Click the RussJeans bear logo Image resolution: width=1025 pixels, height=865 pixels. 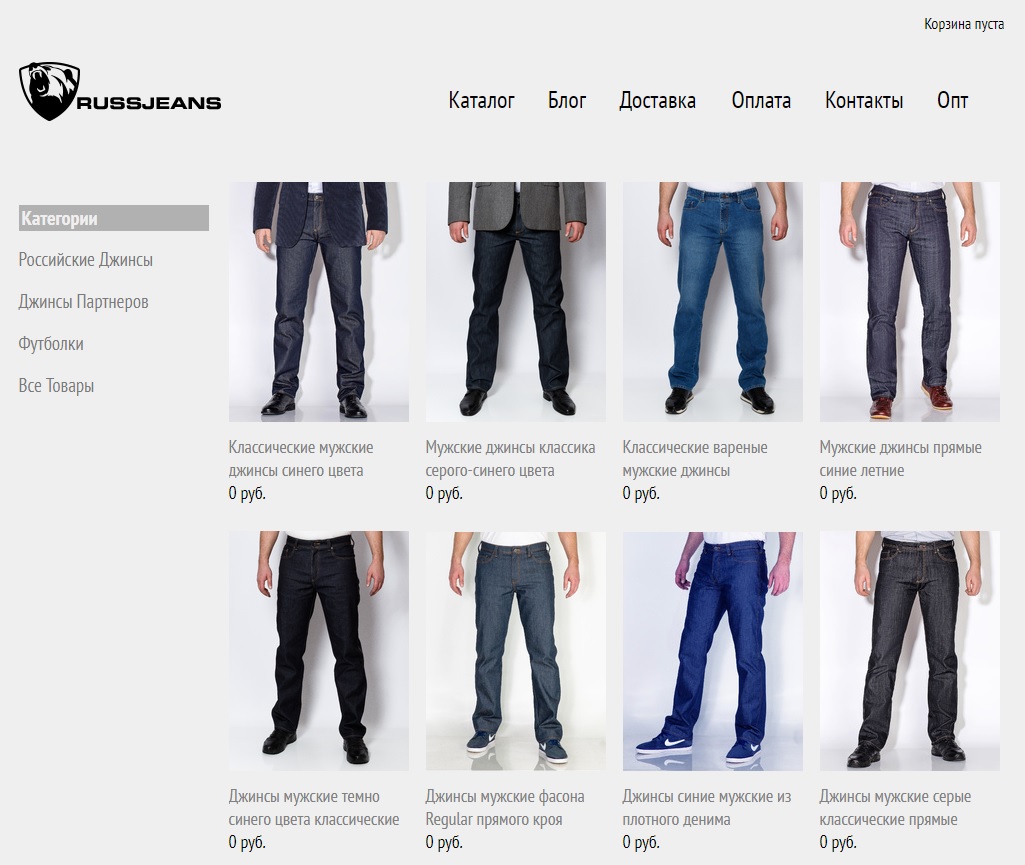click(x=120, y=92)
